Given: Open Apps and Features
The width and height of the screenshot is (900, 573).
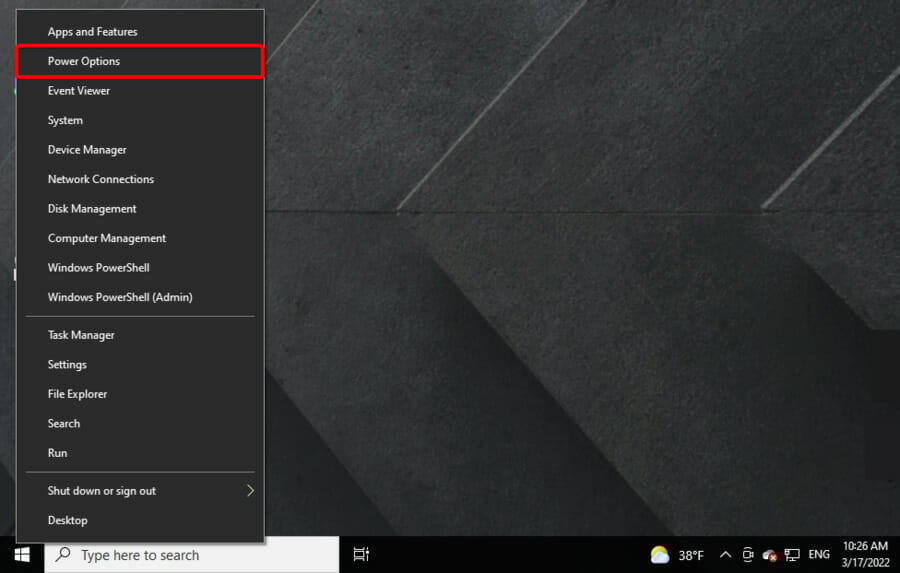Looking at the screenshot, I should point(140,32).
